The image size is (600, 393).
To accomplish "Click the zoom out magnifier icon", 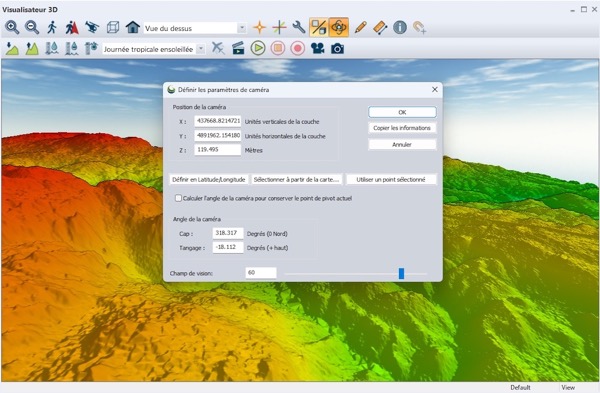I will pos(32,28).
